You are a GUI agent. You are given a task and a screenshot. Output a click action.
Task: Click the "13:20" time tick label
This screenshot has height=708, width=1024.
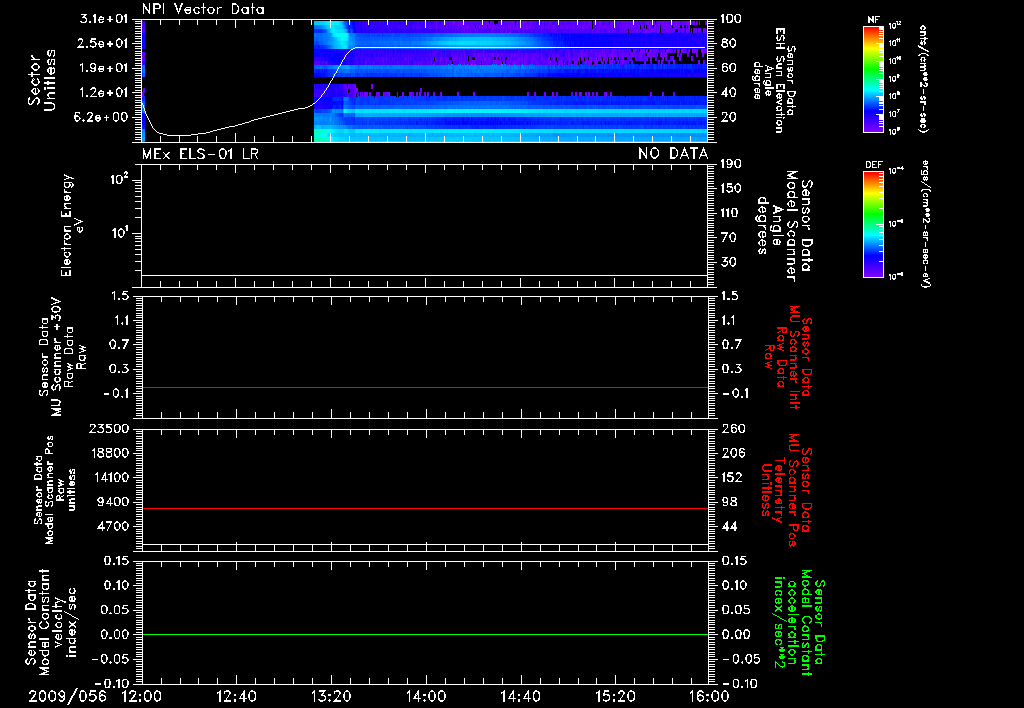[331, 696]
